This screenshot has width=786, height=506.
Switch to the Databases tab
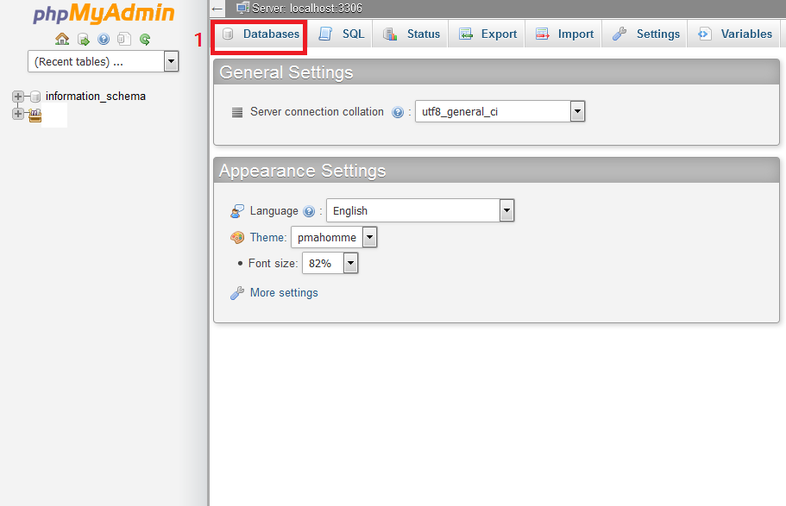point(260,34)
